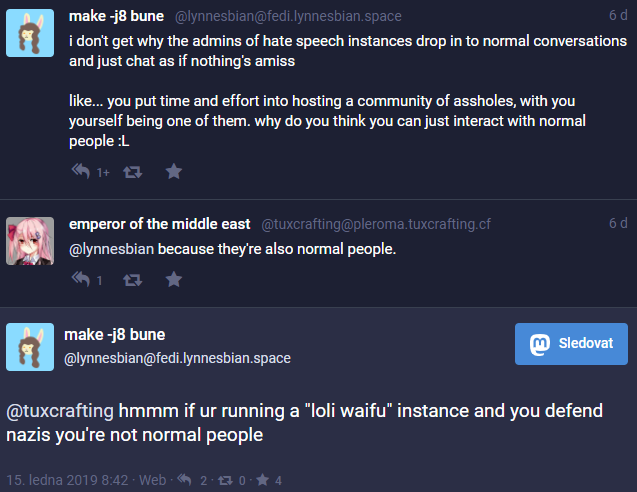Boost emperor of the middle east's post
Viewport: 637px width, 492px height.
click(132, 280)
